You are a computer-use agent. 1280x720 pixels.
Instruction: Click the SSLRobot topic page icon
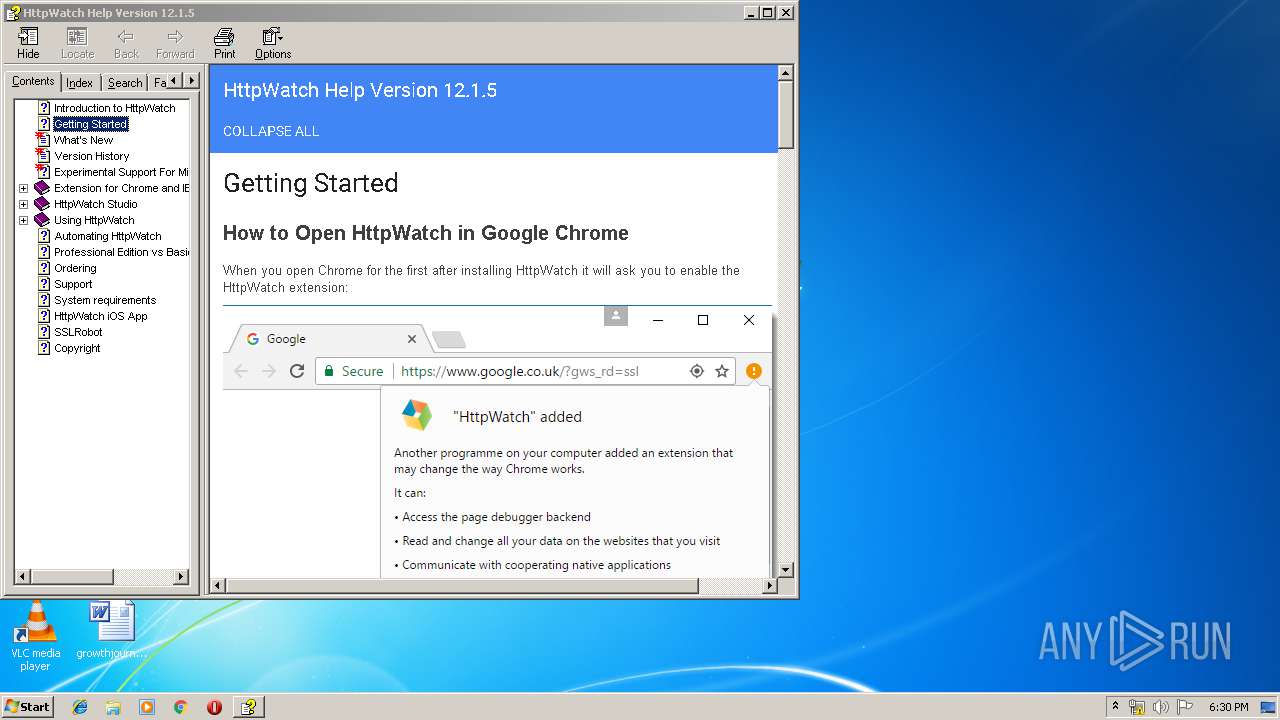[44, 332]
